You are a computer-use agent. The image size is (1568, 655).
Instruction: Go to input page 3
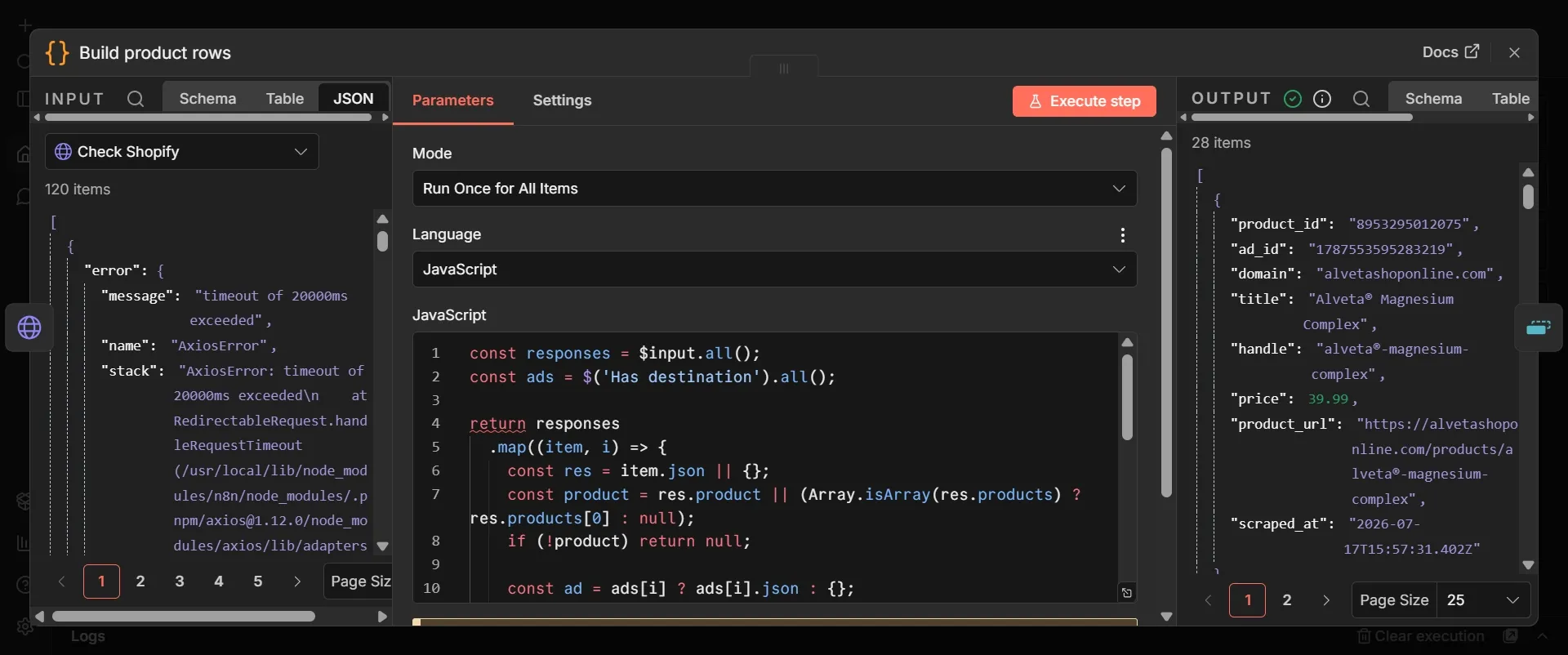(x=180, y=581)
